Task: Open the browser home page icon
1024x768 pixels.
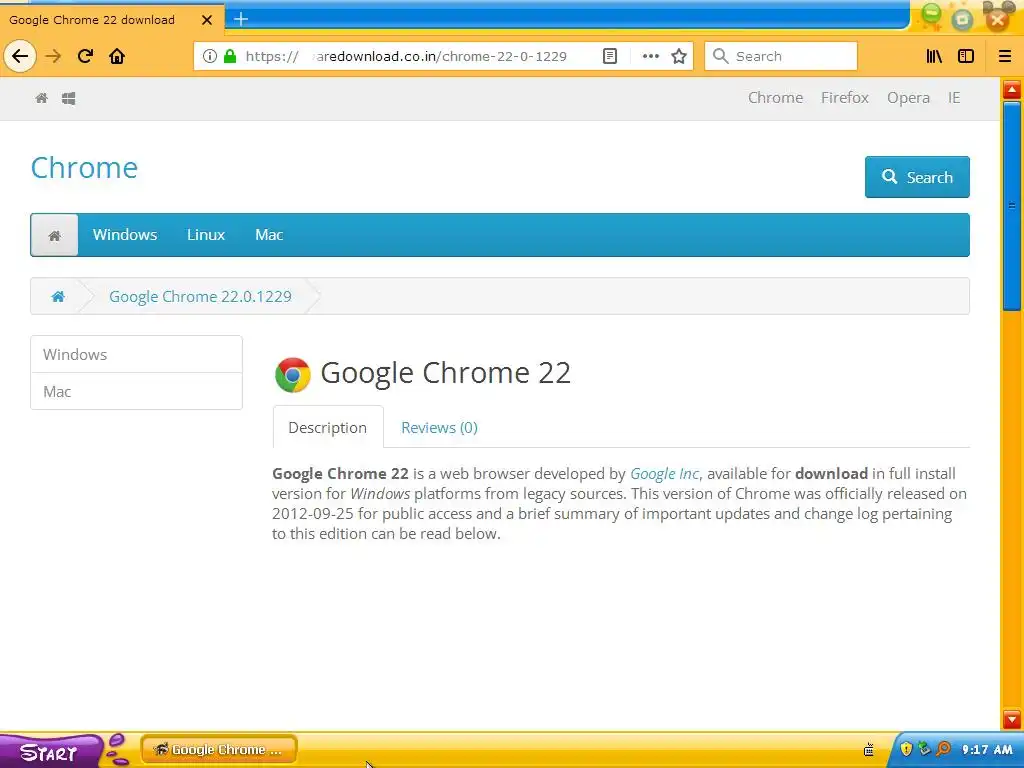Action: [x=117, y=56]
